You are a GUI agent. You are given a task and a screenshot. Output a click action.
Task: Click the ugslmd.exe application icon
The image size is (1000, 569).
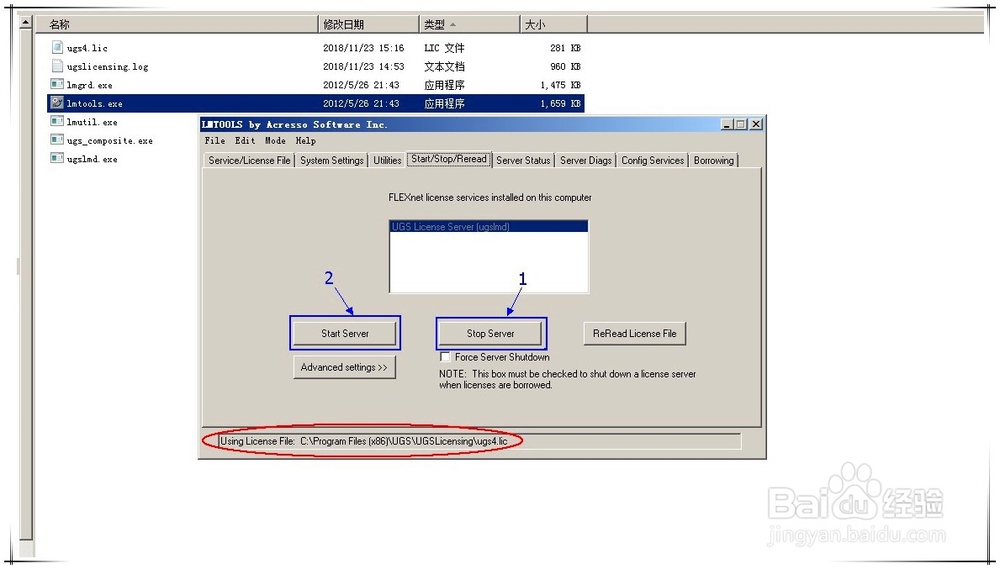point(57,158)
